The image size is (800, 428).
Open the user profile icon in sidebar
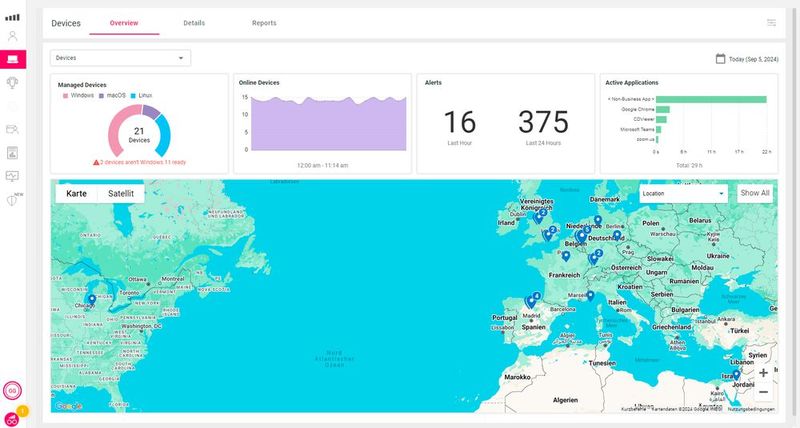coord(12,36)
